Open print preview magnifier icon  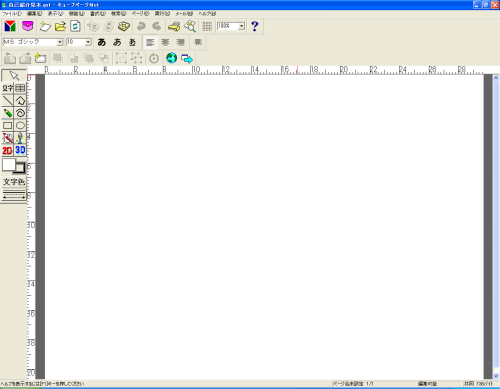(x=190, y=26)
